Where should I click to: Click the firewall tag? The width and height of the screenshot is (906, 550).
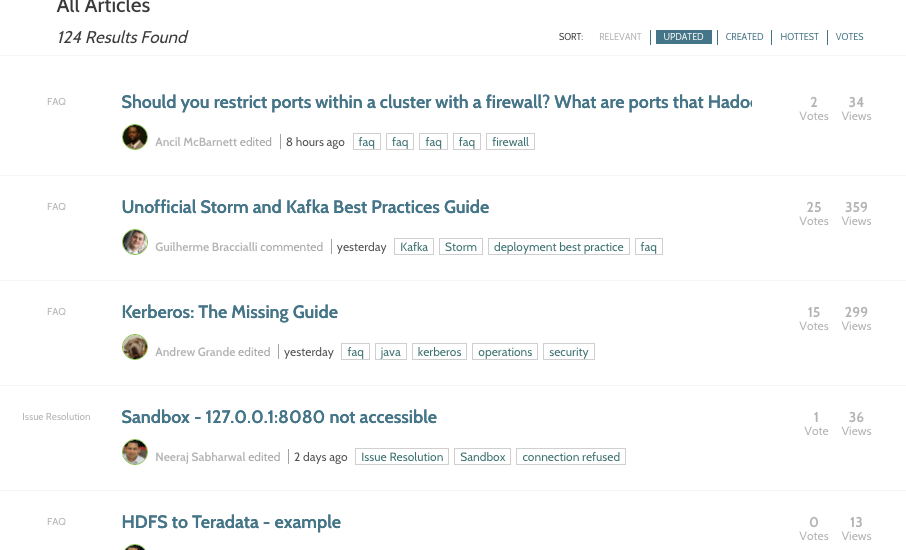coord(510,142)
